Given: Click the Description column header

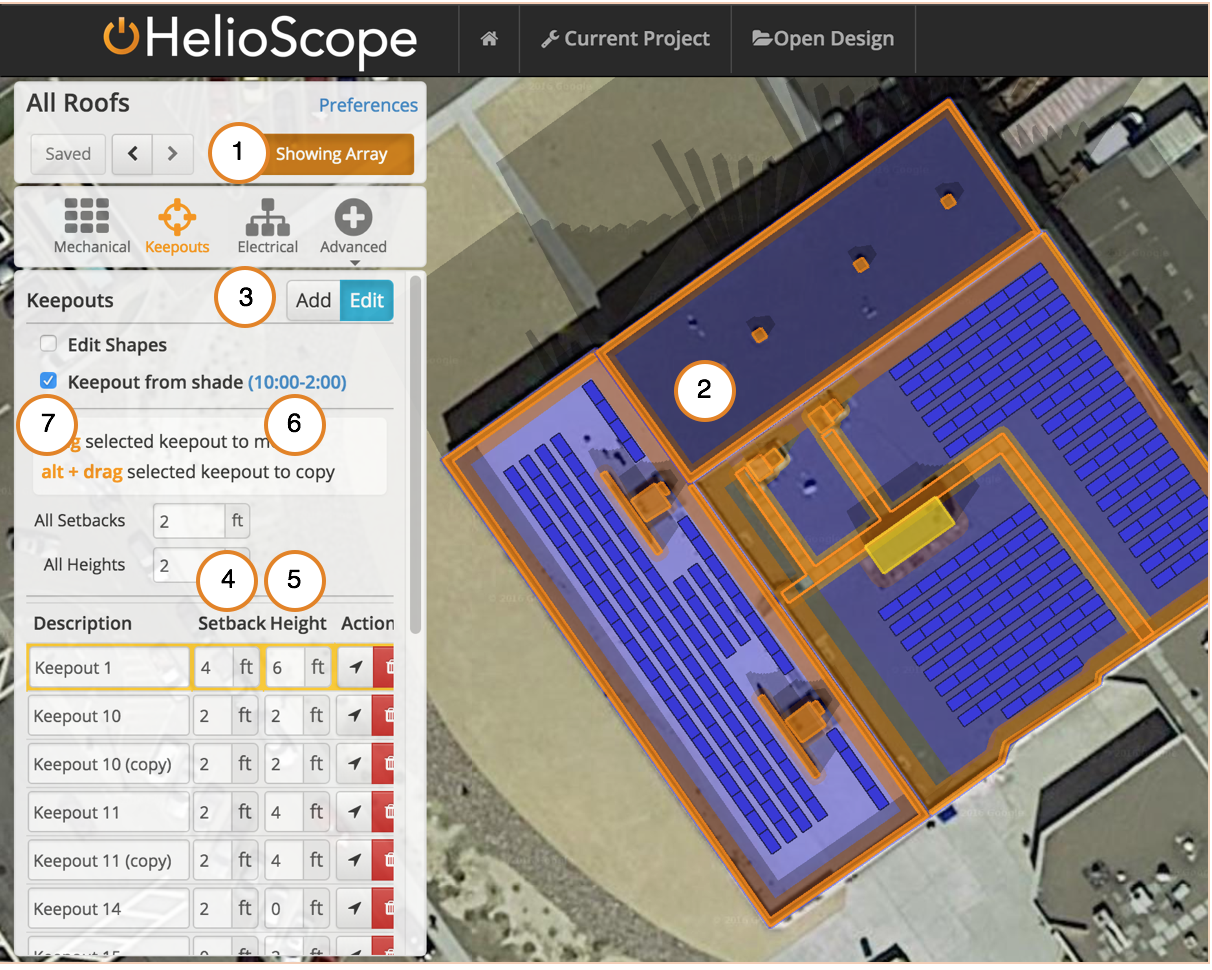Looking at the screenshot, I should pyautogui.click(x=82, y=623).
